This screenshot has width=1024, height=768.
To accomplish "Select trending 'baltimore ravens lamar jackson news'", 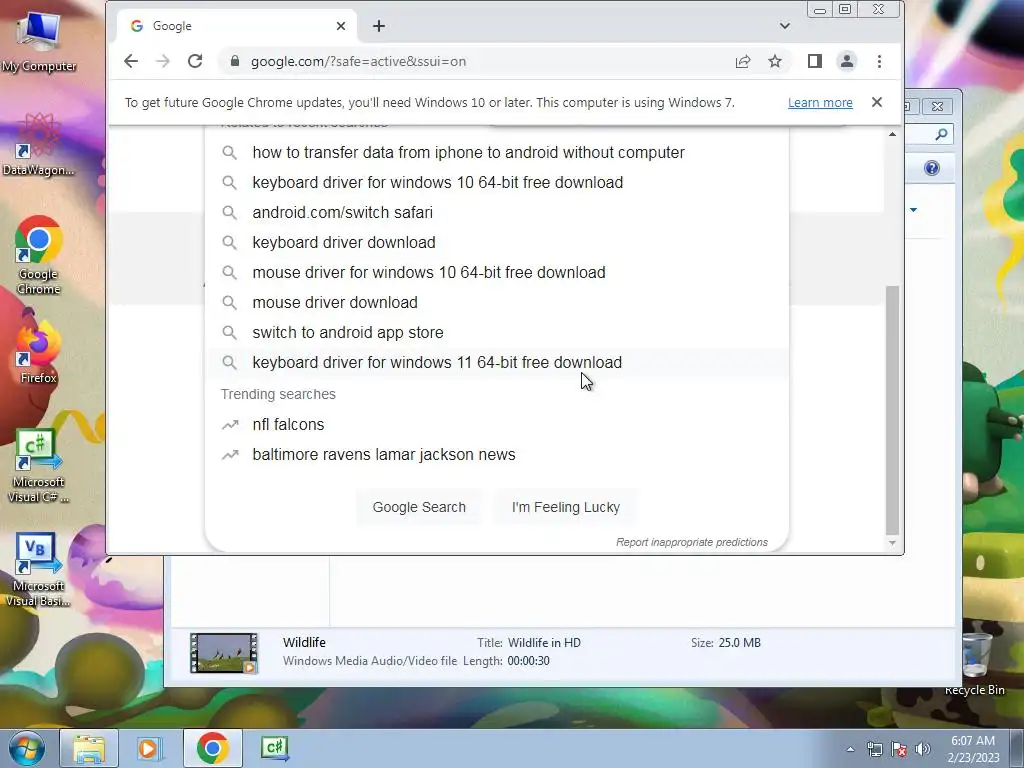I will tap(496, 455).
